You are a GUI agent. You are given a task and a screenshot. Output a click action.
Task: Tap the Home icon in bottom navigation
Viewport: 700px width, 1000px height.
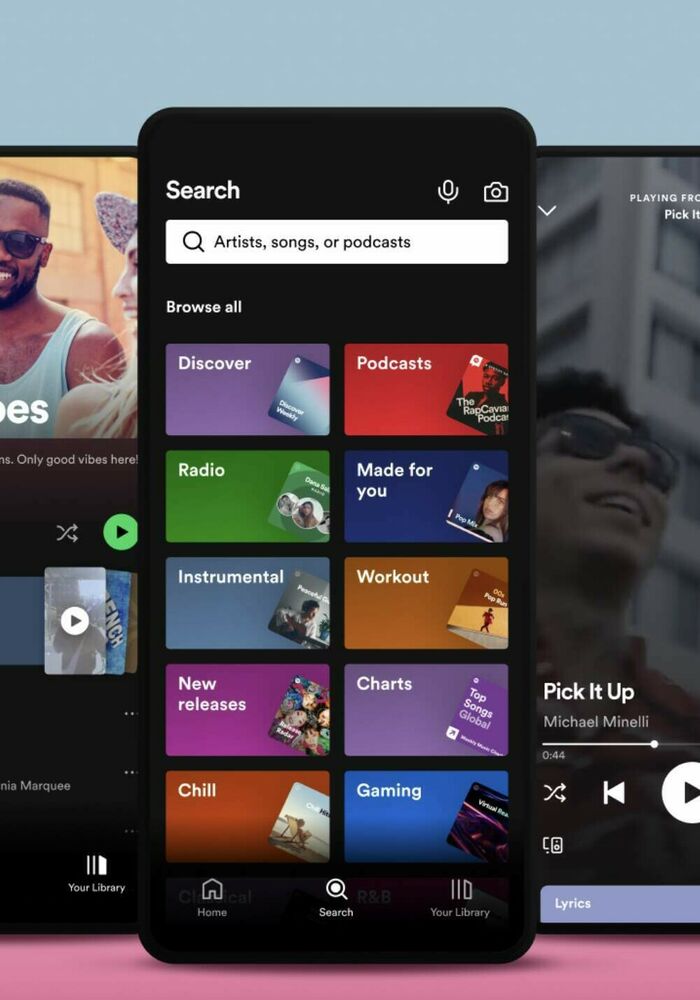point(212,896)
